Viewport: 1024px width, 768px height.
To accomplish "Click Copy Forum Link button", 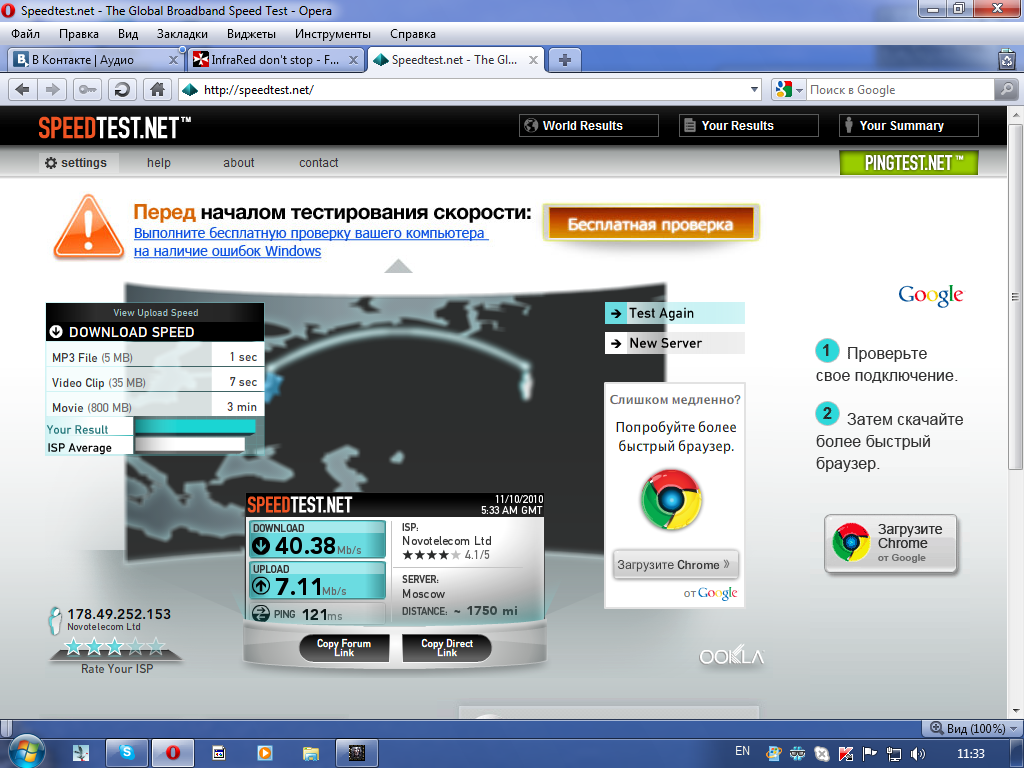I will coord(344,648).
